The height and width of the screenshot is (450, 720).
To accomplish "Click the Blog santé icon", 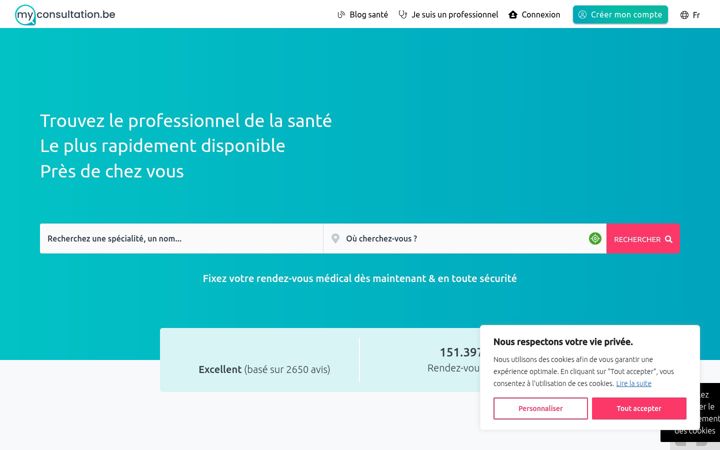I will (x=341, y=15).
